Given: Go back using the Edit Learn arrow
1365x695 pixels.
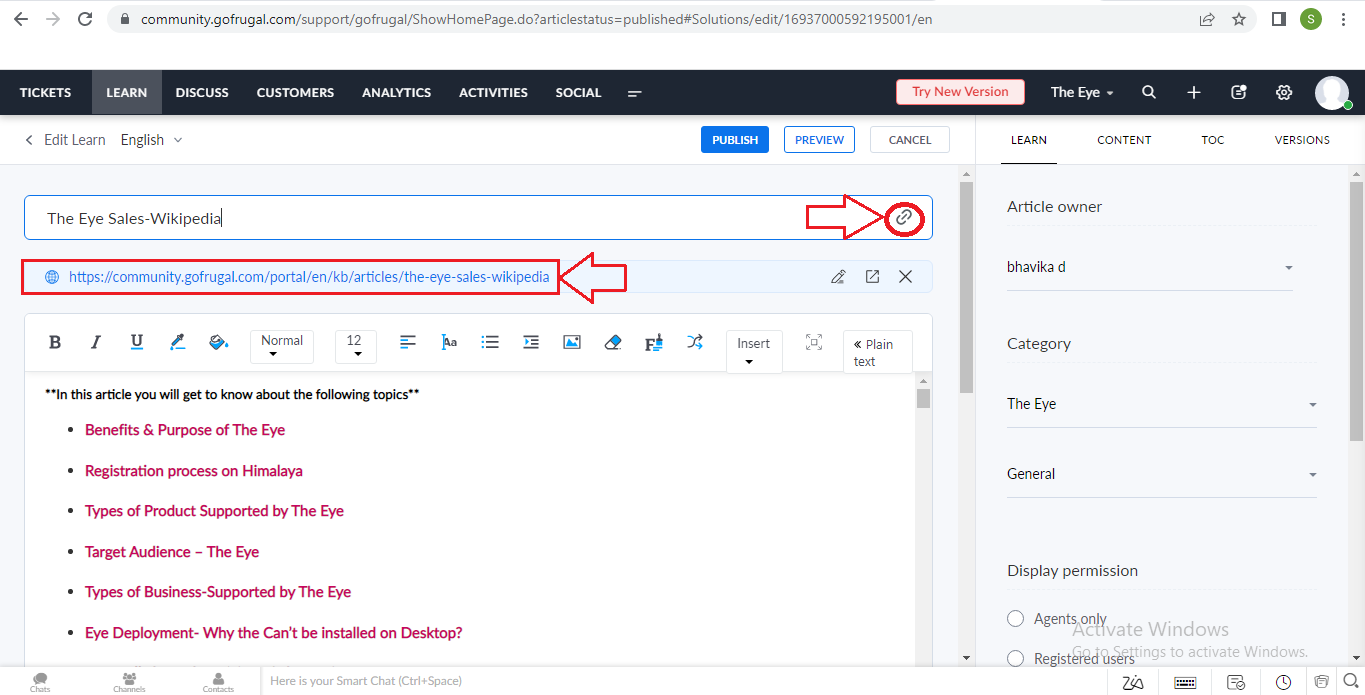Looking at the screenshot, I should point(29,140).
